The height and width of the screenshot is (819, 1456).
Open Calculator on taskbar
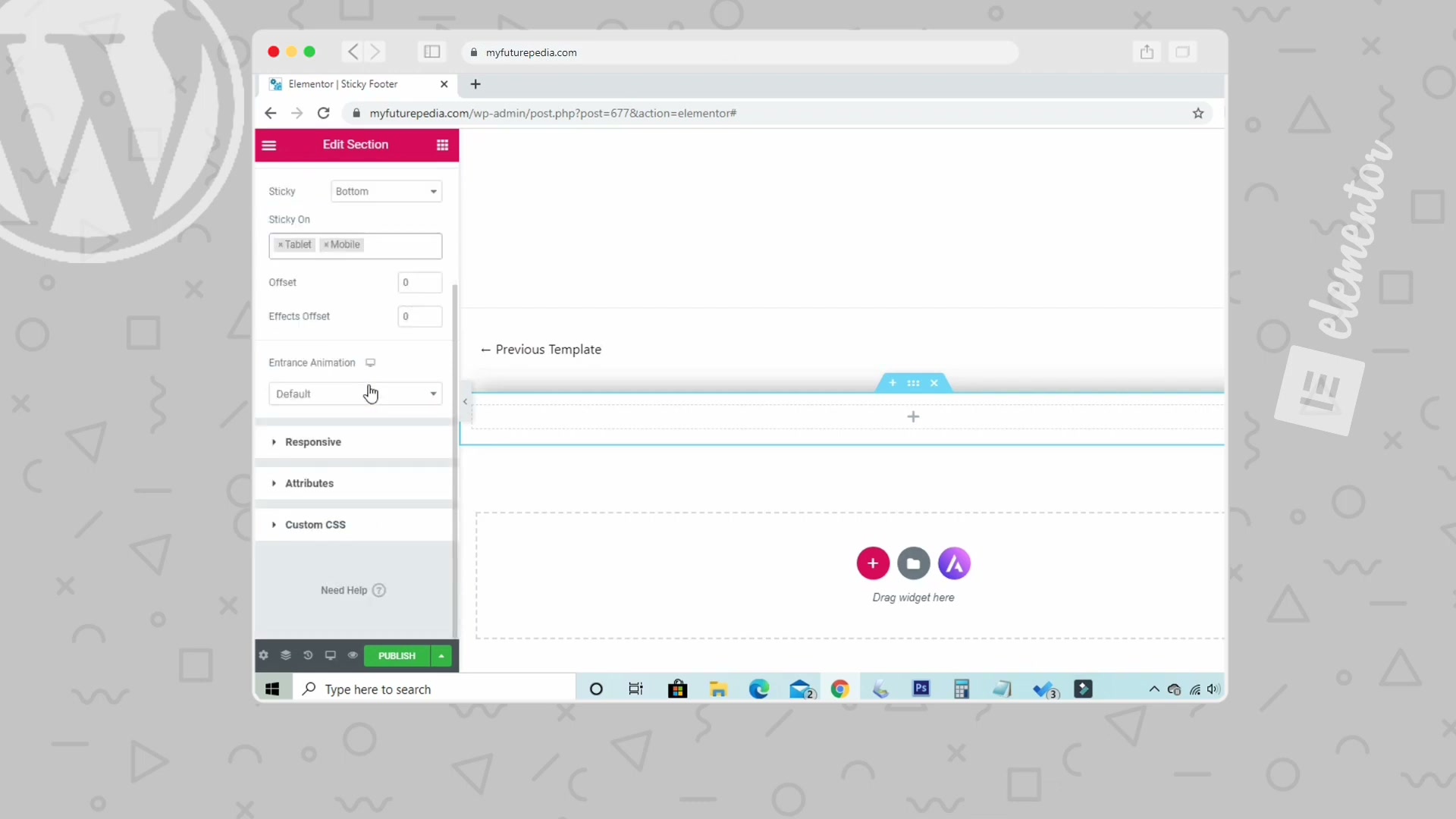click(x=962, y=689)
